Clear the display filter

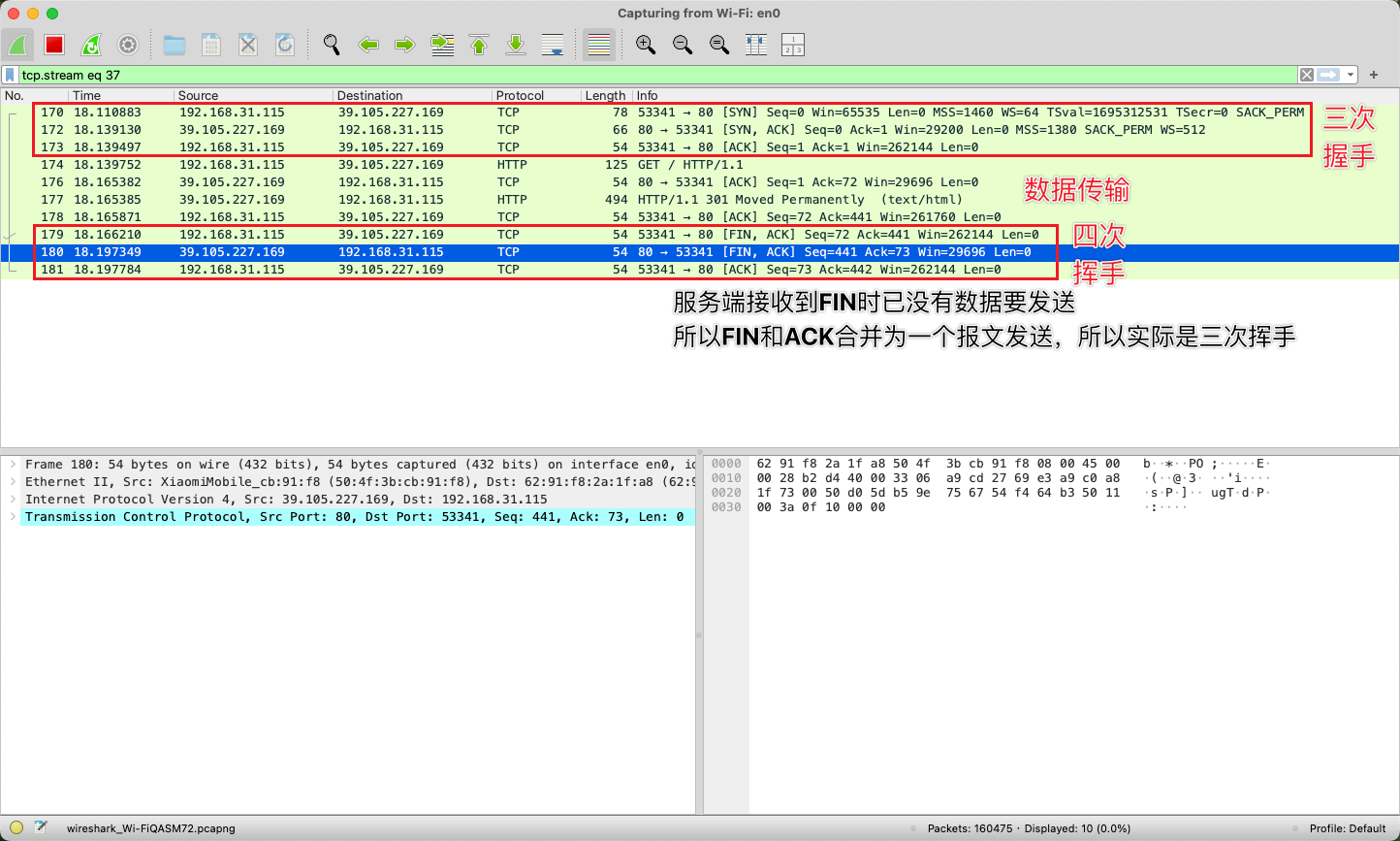[1307, 75]
